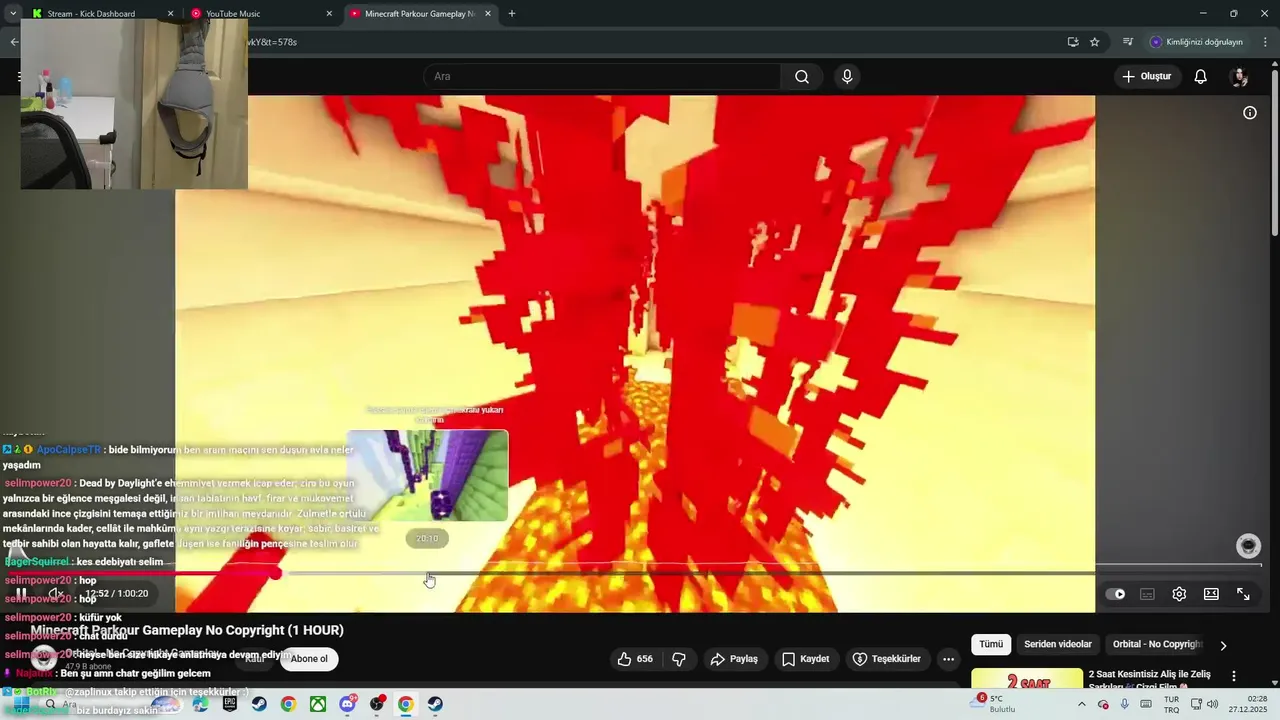Open Xbox app from taskbar
Viewport: 1280px width, 720px height.
tap(317, 704)
